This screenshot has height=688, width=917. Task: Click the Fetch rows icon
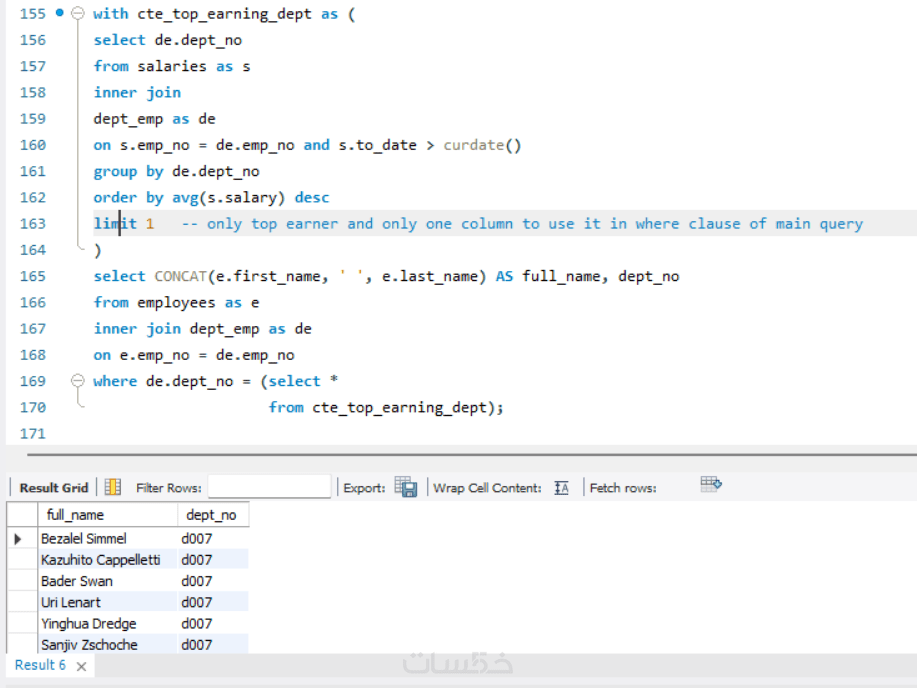[x=711, y=484]
